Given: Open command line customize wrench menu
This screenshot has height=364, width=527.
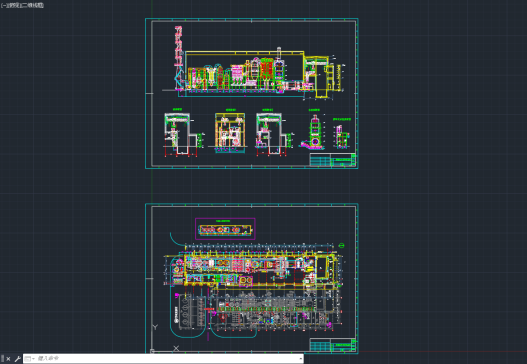Looking at the screenshot, I should coord(17,359).
